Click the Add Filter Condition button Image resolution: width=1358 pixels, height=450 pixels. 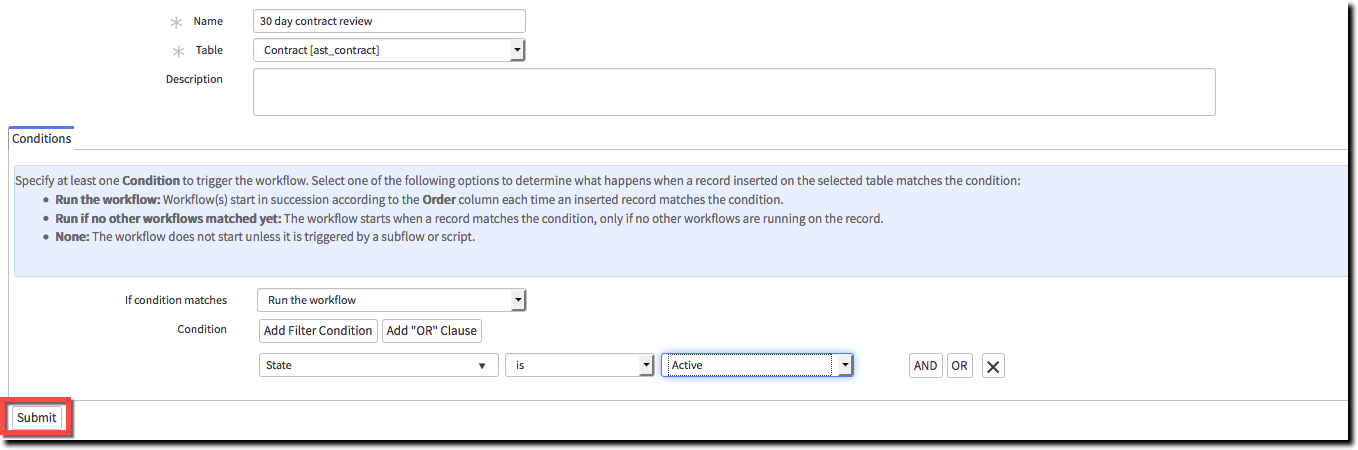(x=317, y=331)
